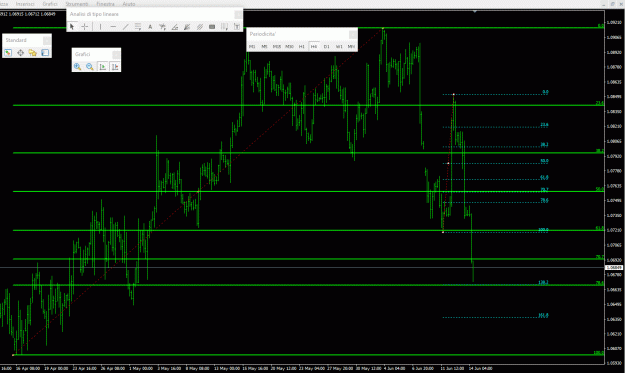625x373 pixels.
Task: Toggle the chart shift button
Action: pyautogui.click(x=115, y=67)
